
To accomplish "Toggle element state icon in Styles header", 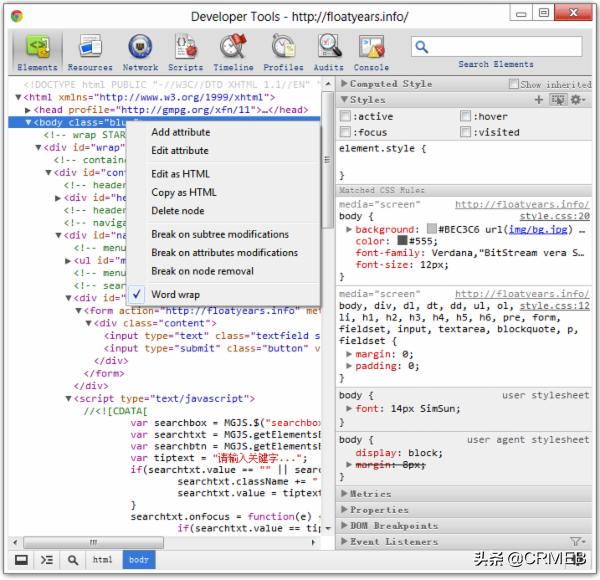I will pyautogui.click(x=558, y=100).
